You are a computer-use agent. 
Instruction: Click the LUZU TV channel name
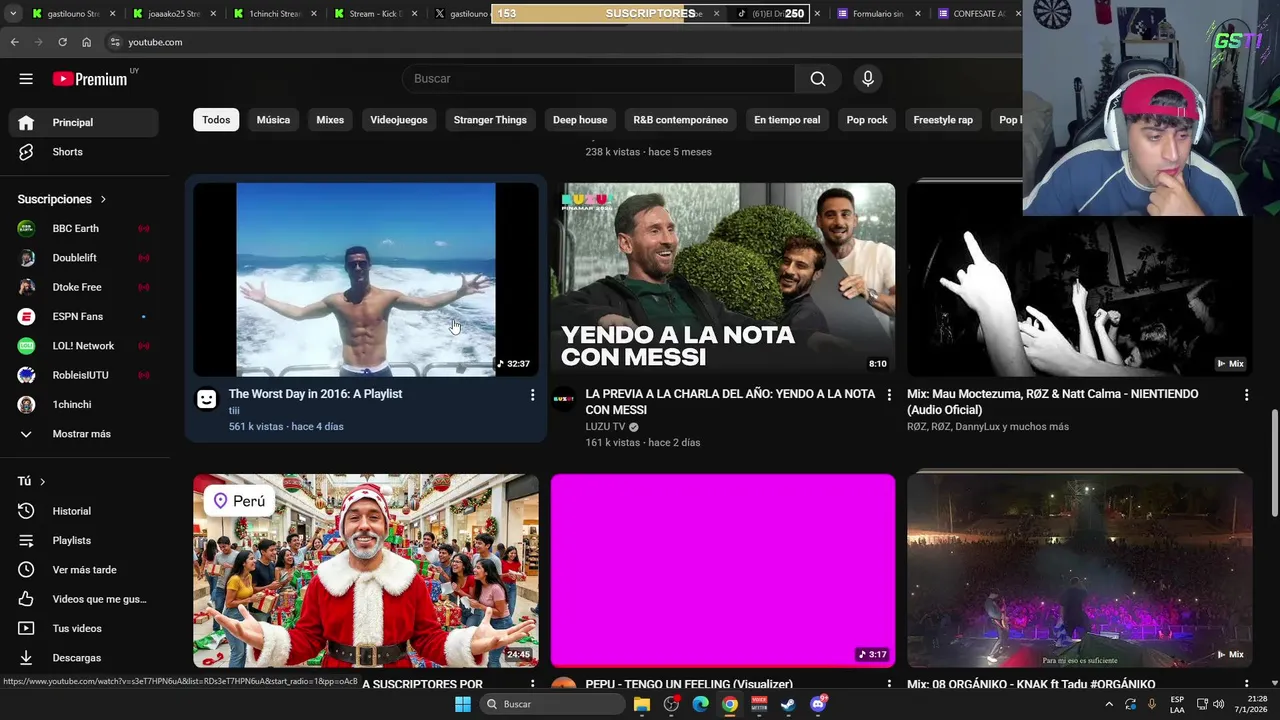(605, 426)
